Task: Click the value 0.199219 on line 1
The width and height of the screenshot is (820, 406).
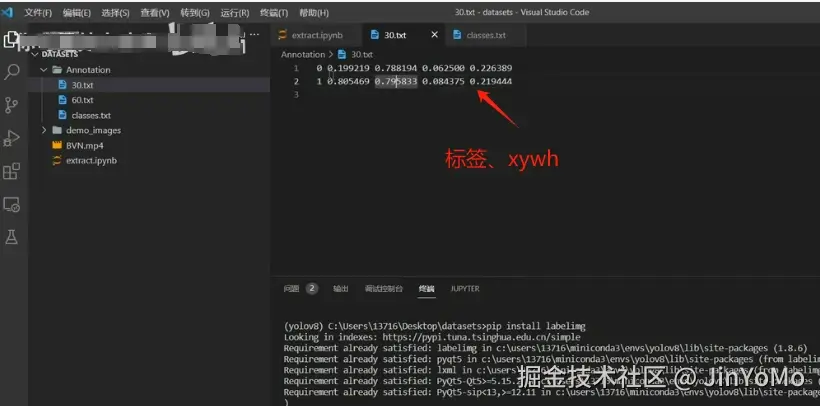Action: 348,68
